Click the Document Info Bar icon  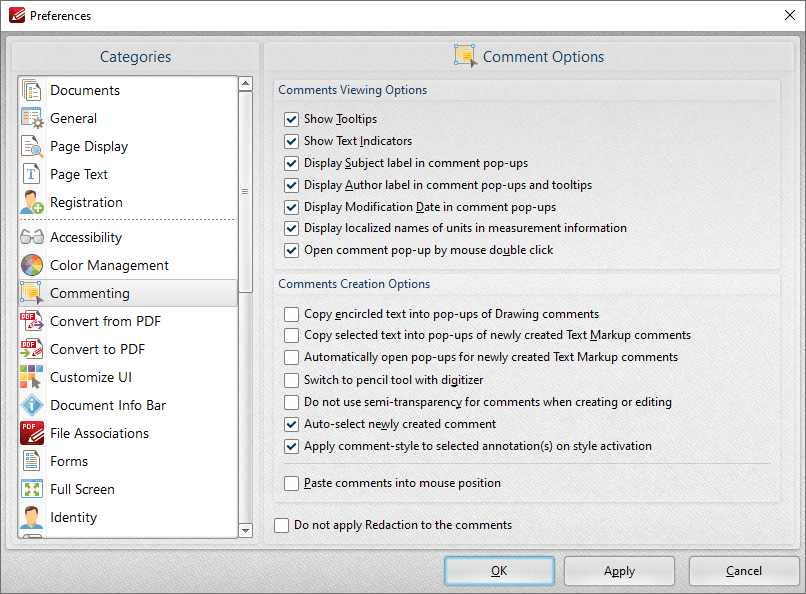click(x=31, y=405)
